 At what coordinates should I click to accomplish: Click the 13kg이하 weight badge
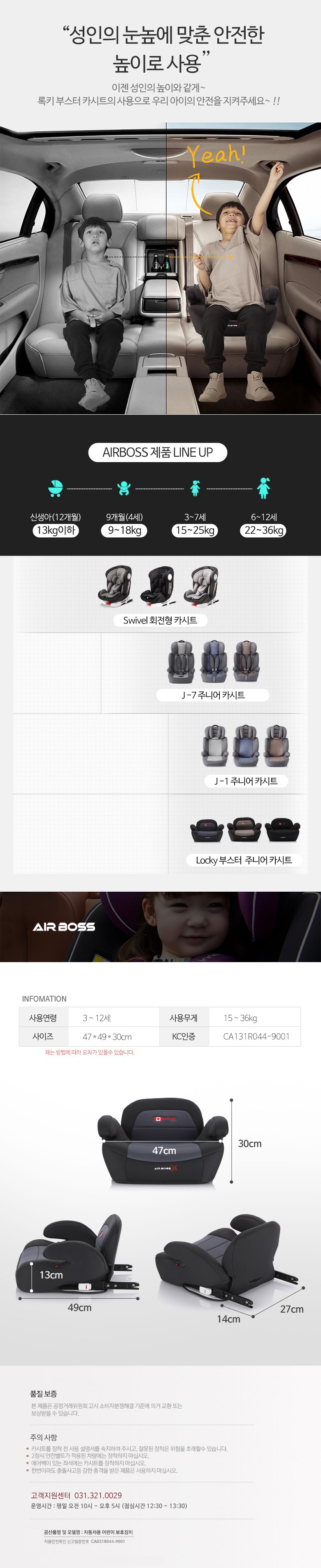(56, 530)
